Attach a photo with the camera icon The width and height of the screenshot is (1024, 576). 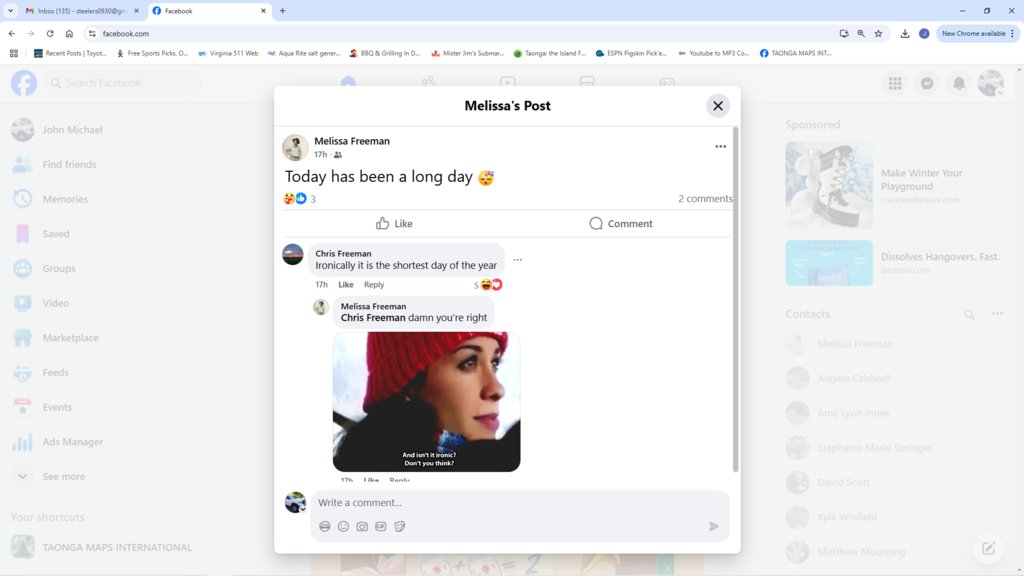pyautogui.click(x=362, y=526)
